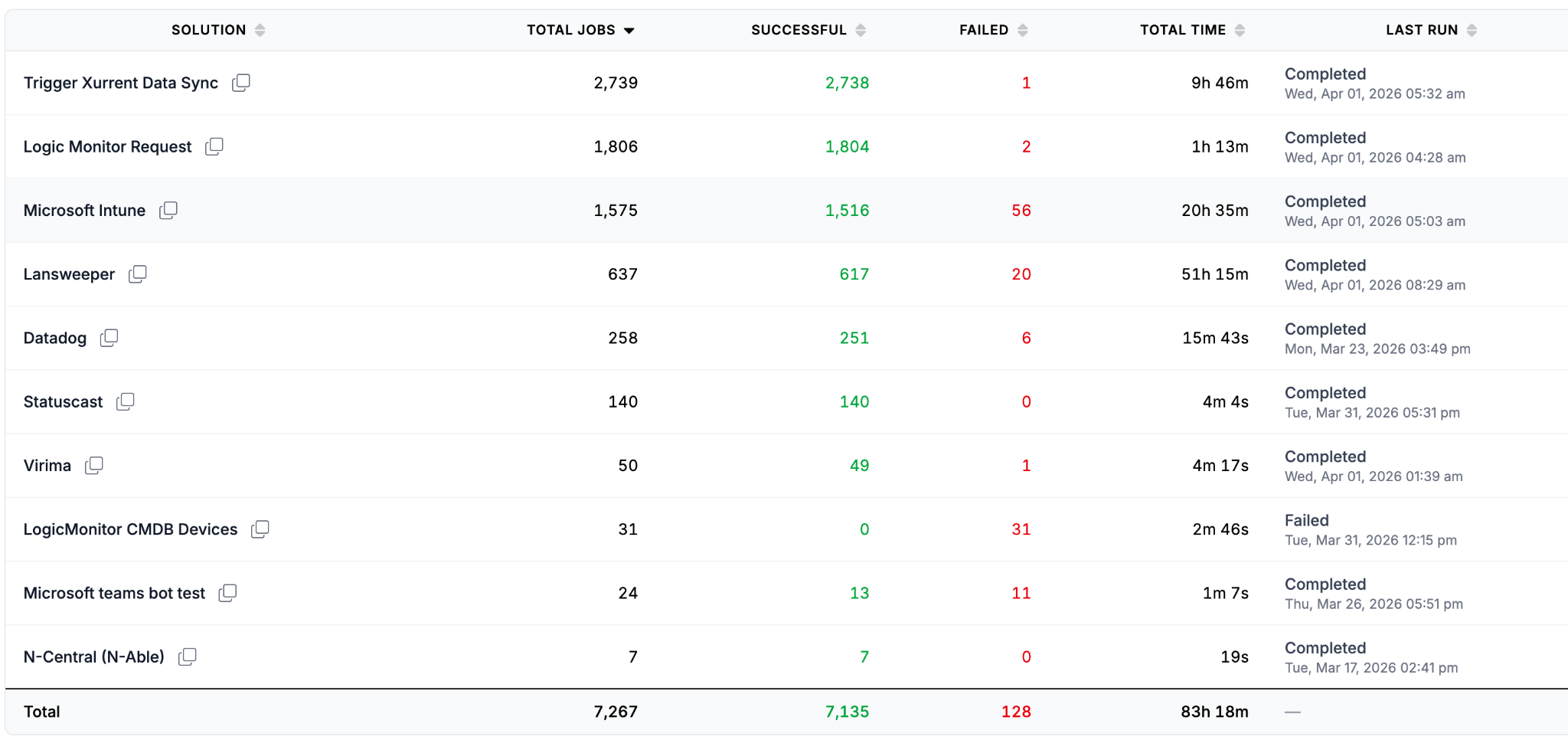Image resolution: width=1568 pixels, height=753 pixels.
Task: Click copy icon next to Datadog
Action: pos(109,338)
